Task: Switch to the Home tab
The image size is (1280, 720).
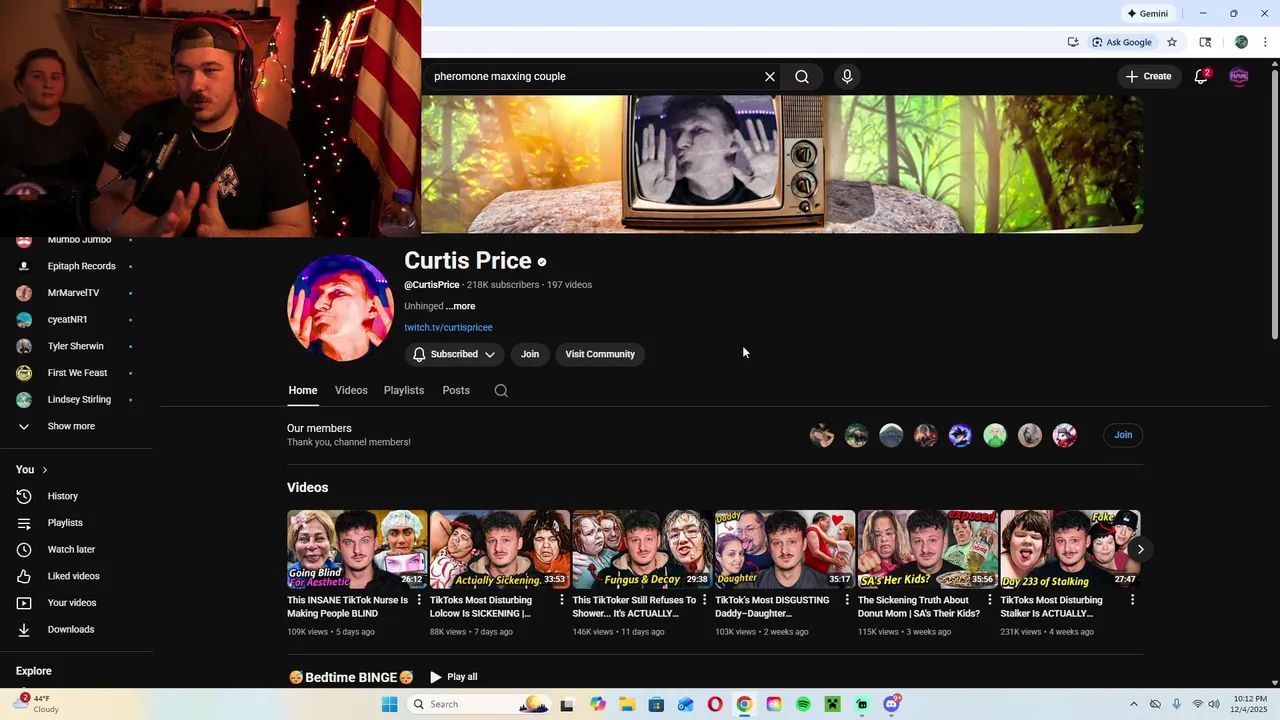Action: pos(303,391)
